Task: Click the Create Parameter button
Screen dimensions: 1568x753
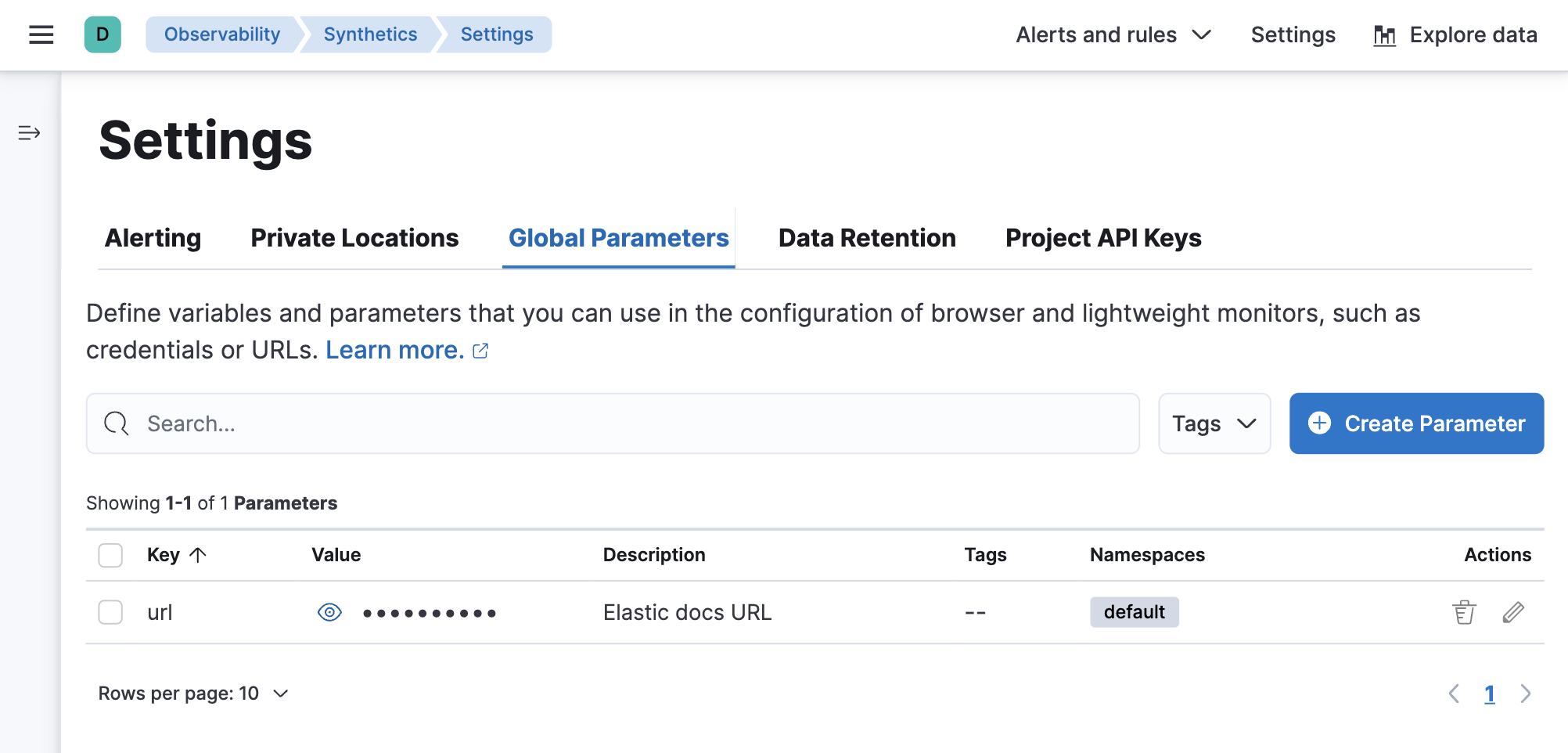Action: [1415, 423]
